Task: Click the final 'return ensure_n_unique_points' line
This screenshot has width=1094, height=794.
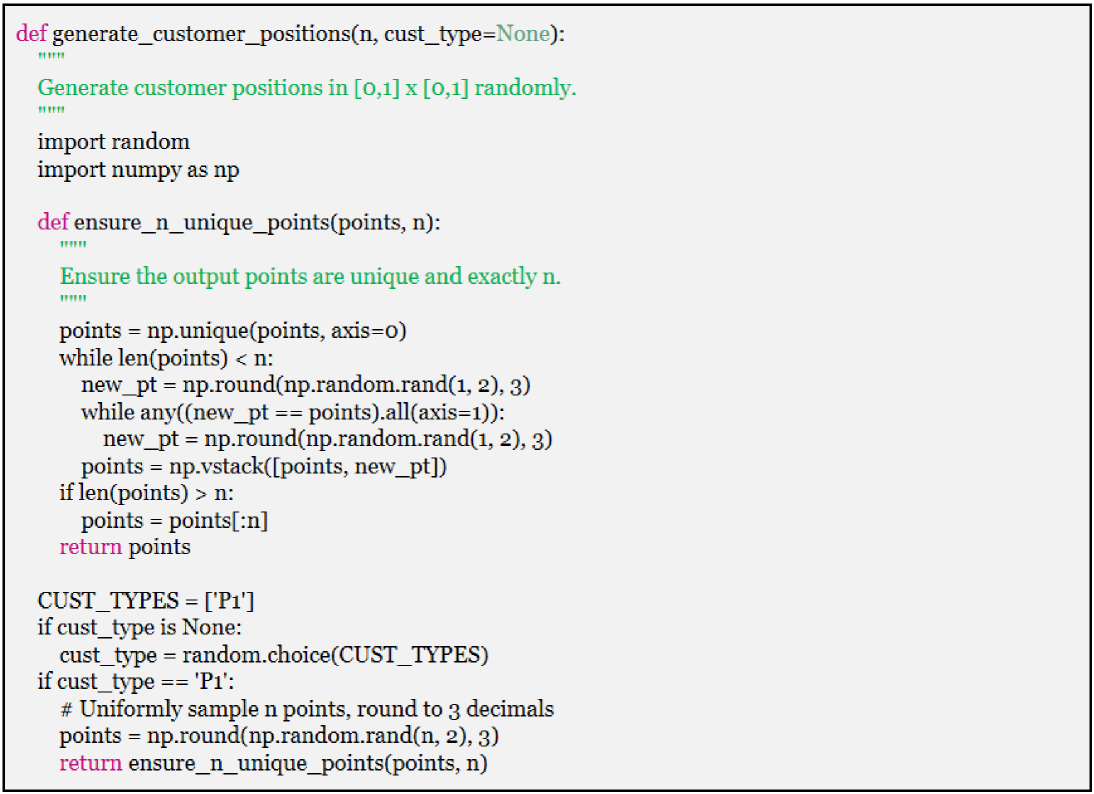Action: point(273,763)
